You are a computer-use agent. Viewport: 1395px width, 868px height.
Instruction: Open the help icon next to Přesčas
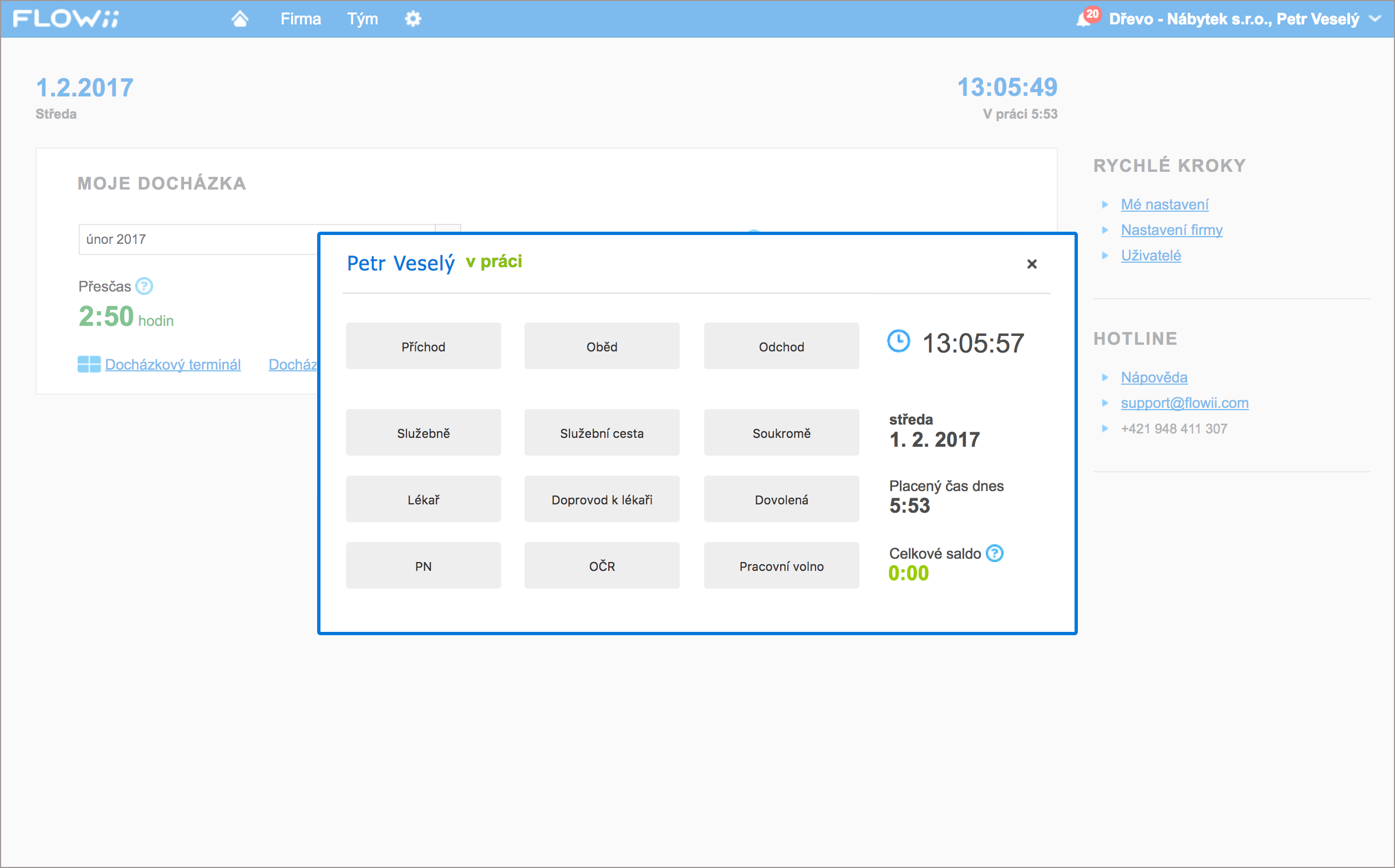[144, 286]
